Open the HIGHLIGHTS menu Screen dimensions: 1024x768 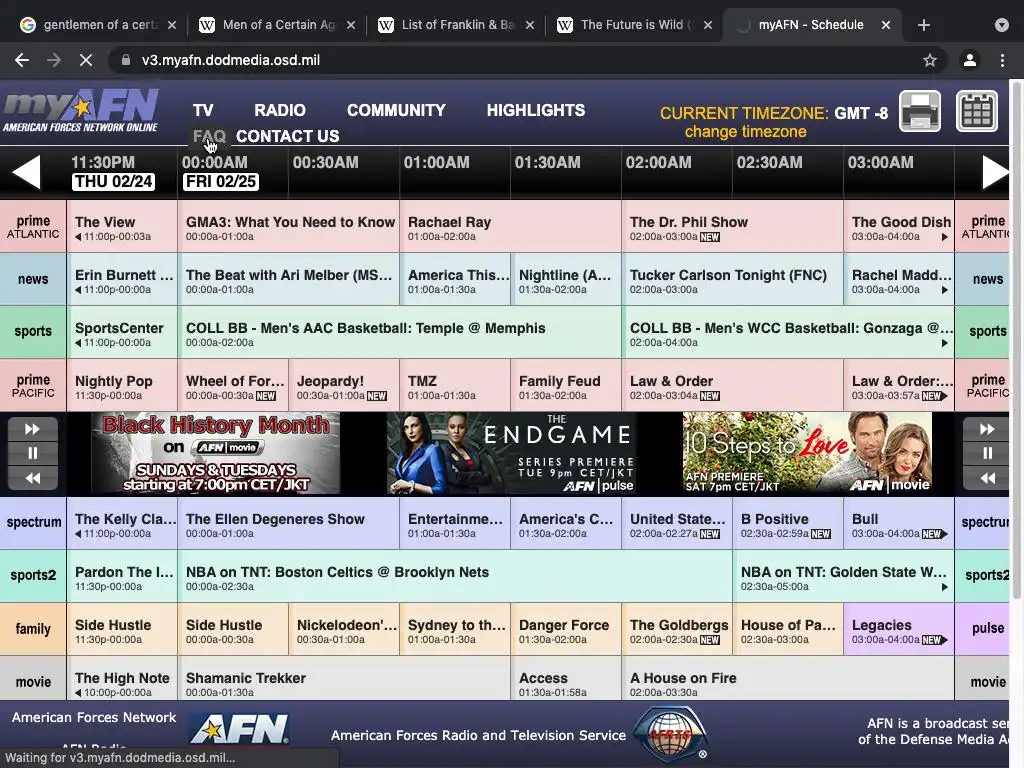[536, 110]
